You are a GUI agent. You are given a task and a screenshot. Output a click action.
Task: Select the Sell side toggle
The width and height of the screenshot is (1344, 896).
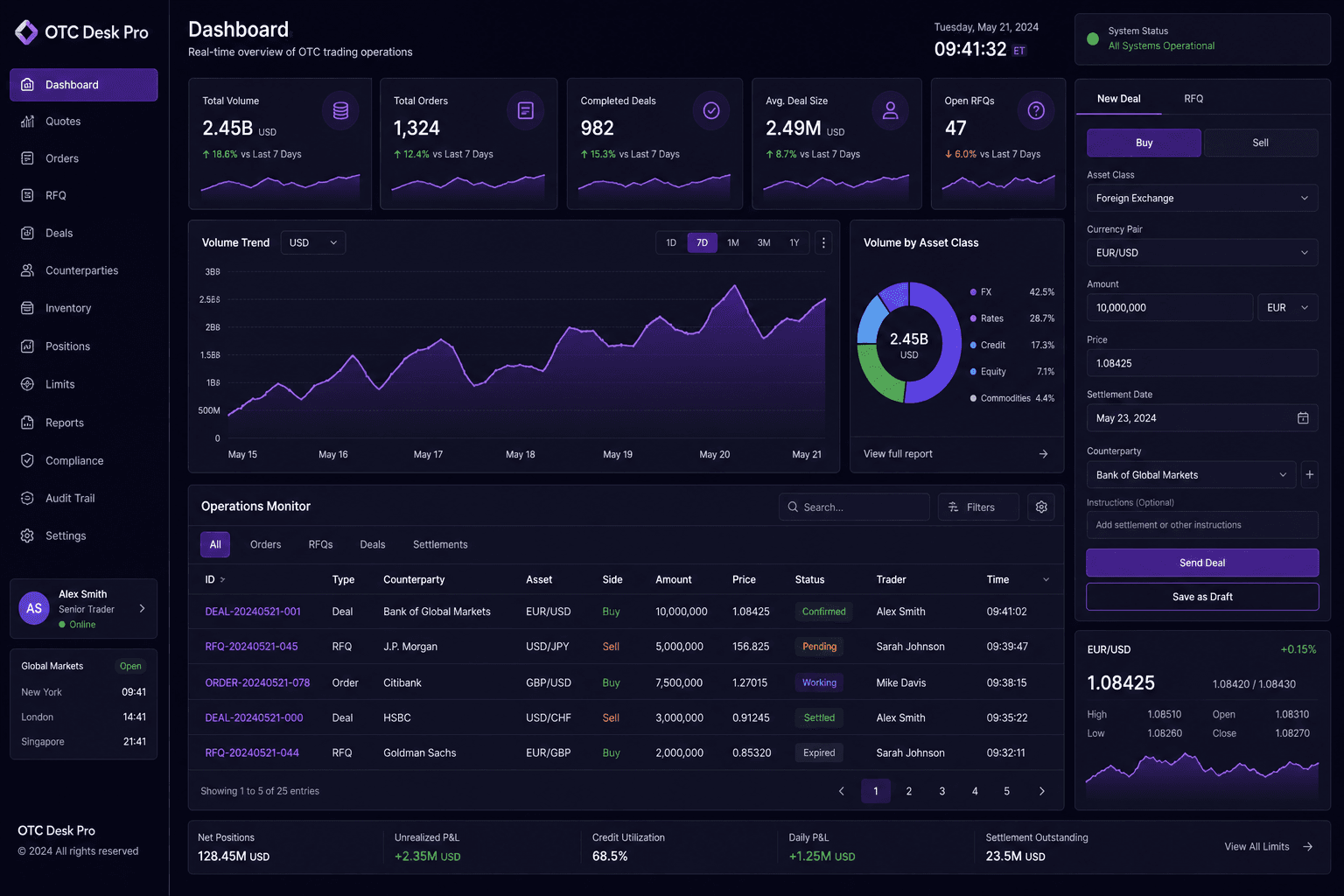[x=1261, y=143]
